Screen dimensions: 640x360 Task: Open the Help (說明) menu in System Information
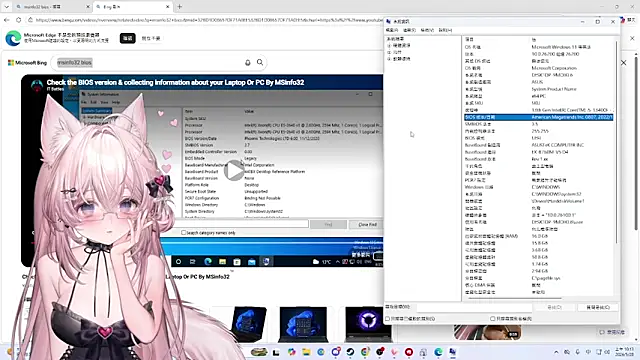(445, 30)
